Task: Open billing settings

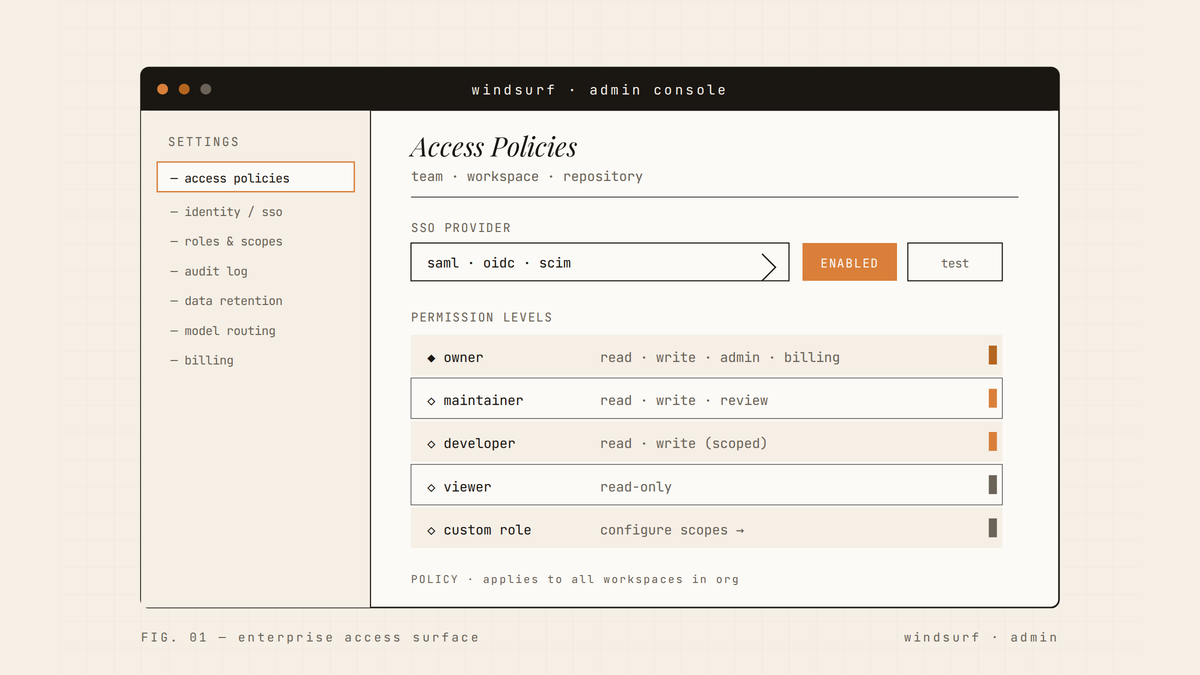Action: [201, 360]
